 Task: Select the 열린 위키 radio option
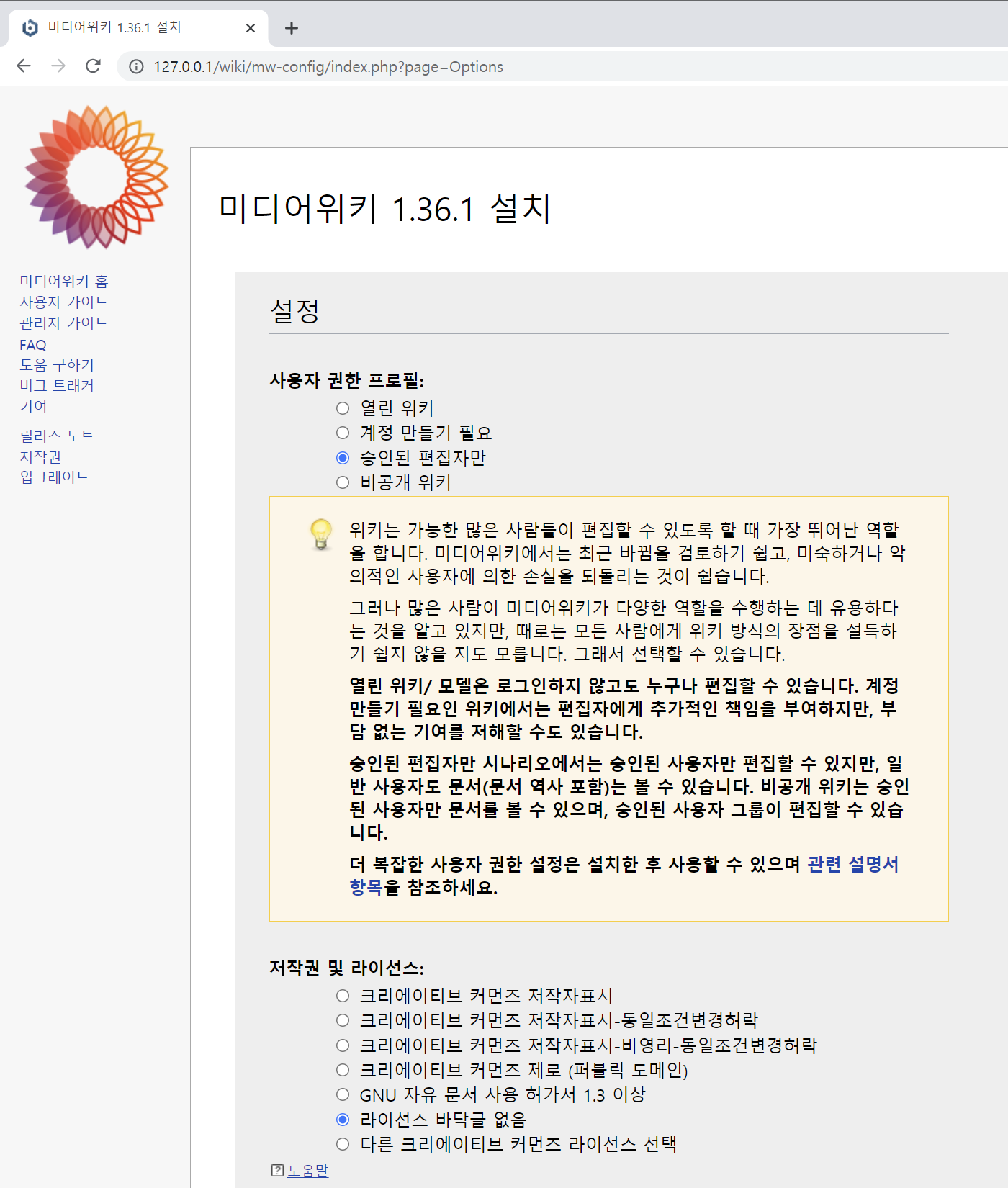click(x=343, y=408)
